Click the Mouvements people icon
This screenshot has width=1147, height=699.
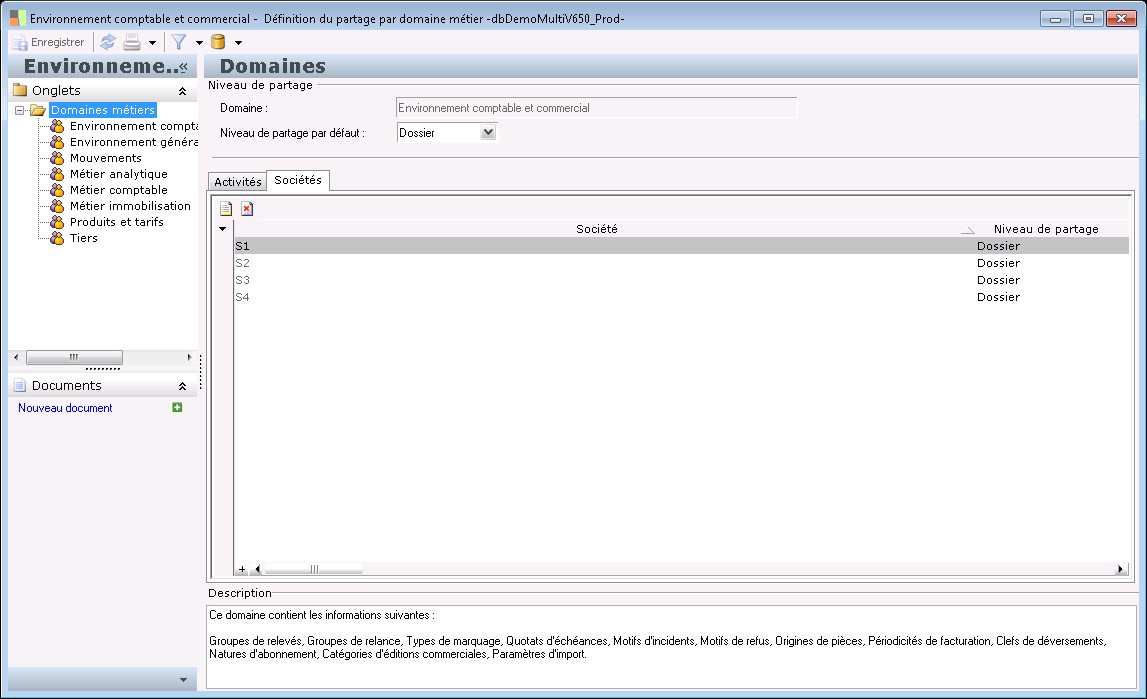[57, 158]
